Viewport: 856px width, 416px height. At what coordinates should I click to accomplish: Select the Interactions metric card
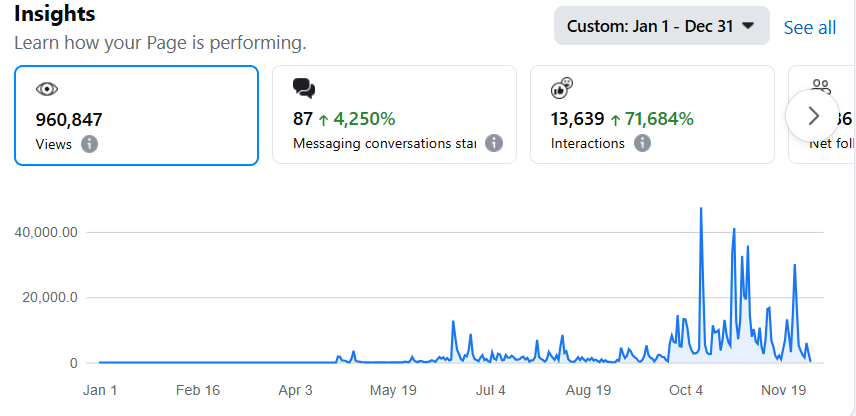pos(652,115)
